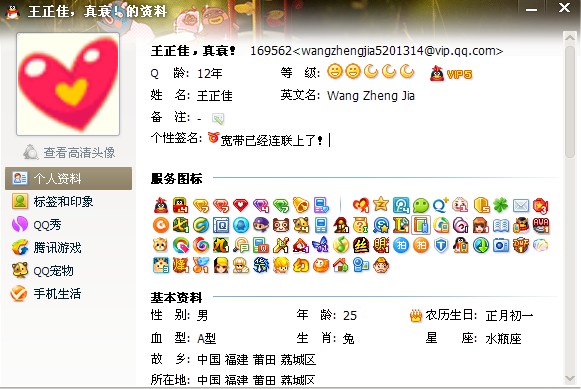Screen dimensions: 581x389
Task: Click the vertical scrollbar thumb
Action: click(x=570, y=101)
